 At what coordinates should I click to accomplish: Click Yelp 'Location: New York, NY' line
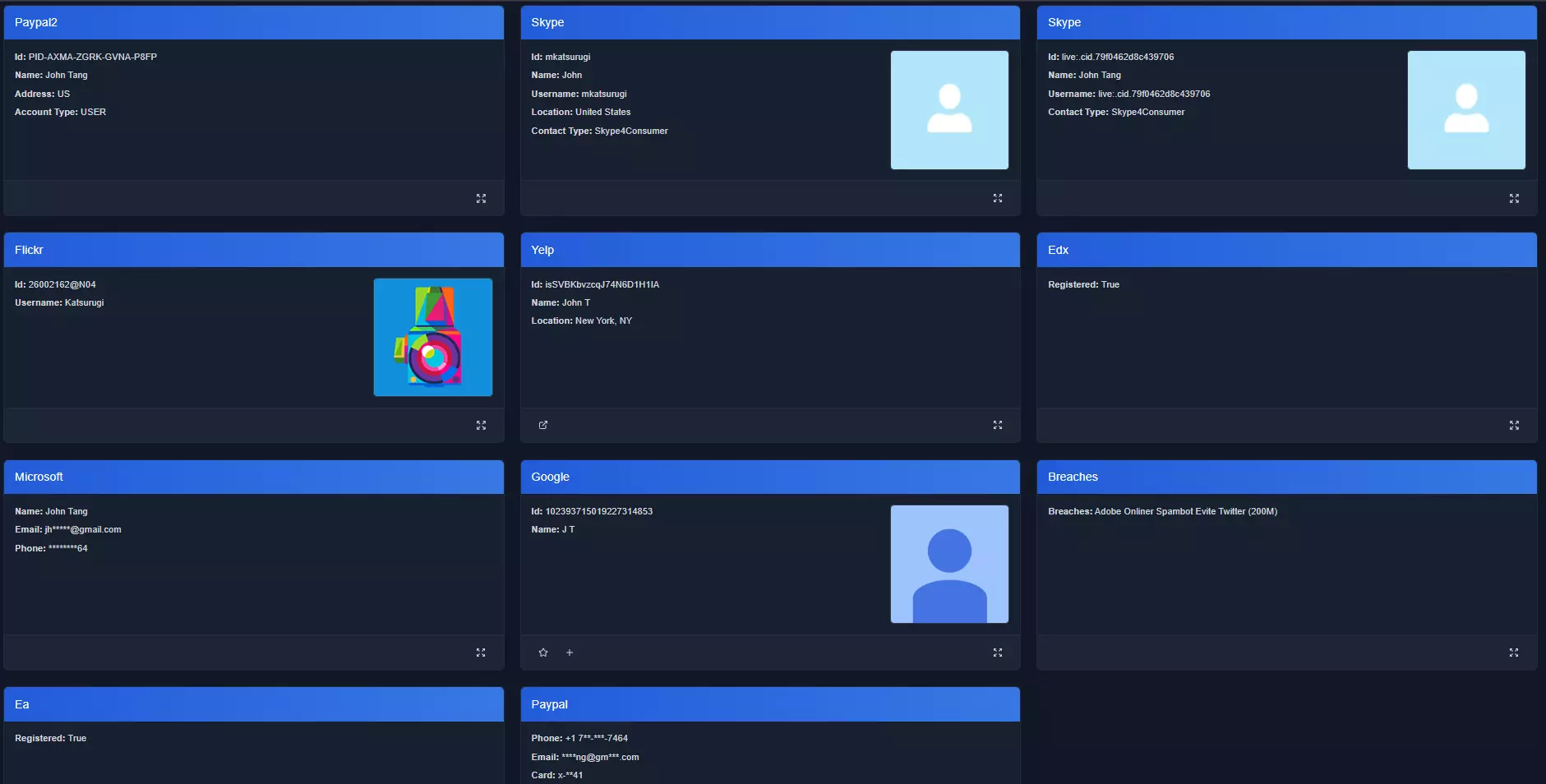(581, 321)
